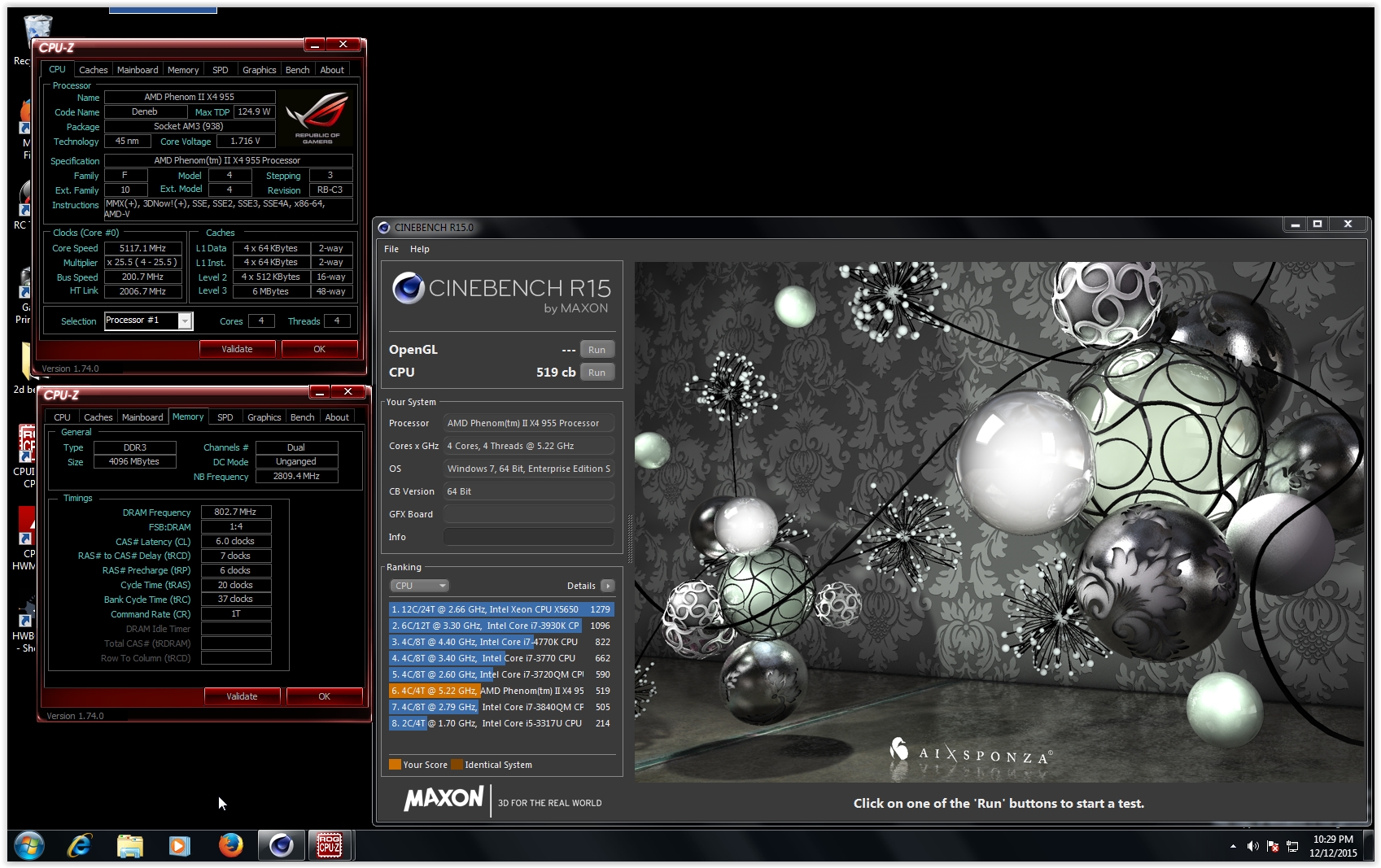The width and height of the screenshot is (1381, 868).
Task: Click the orange Your Score legend swatch
Action: click(396, 765)
